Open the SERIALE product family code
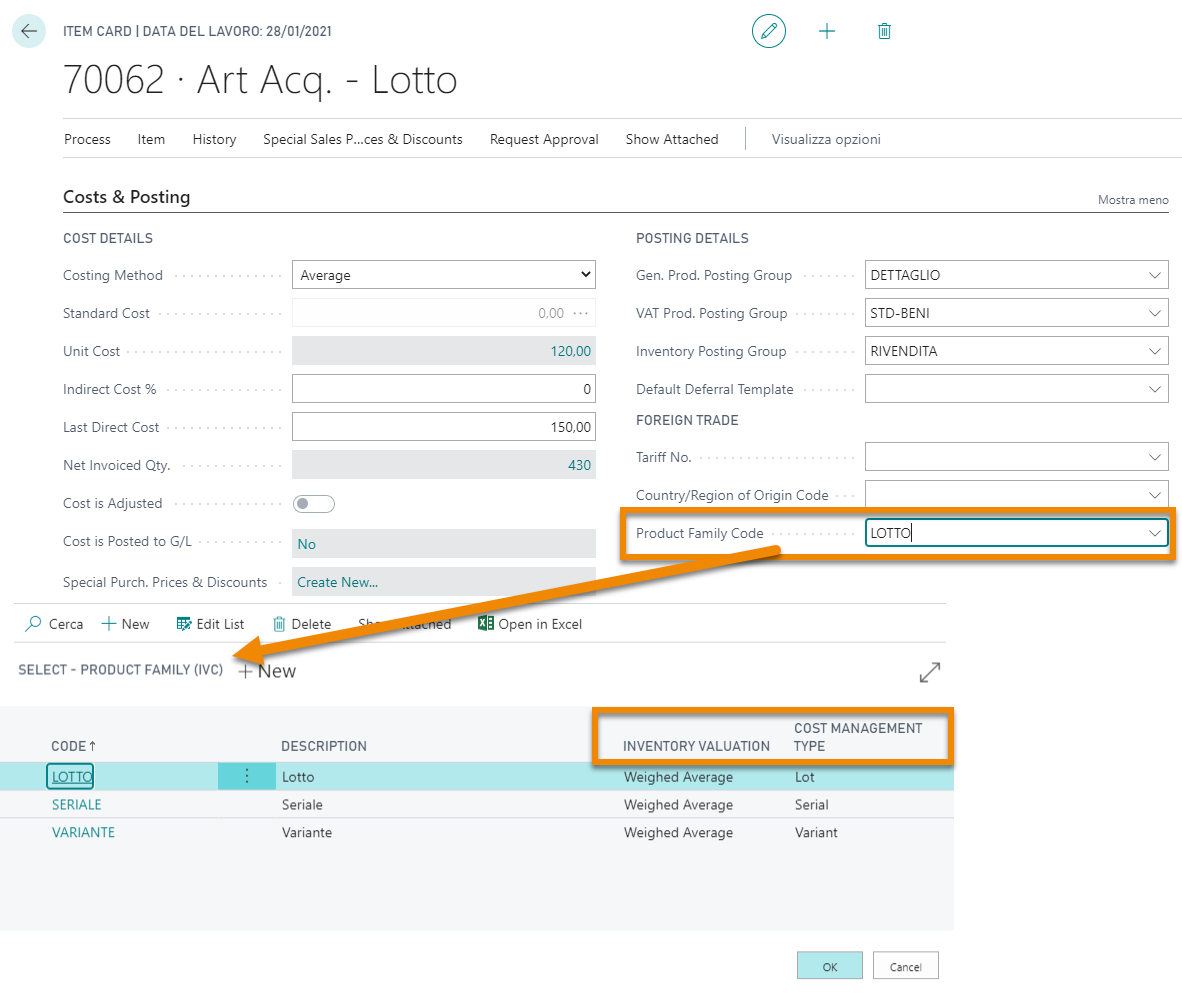Image resolution: width=1182 pixels, height=994 pixels. point(76,805)
